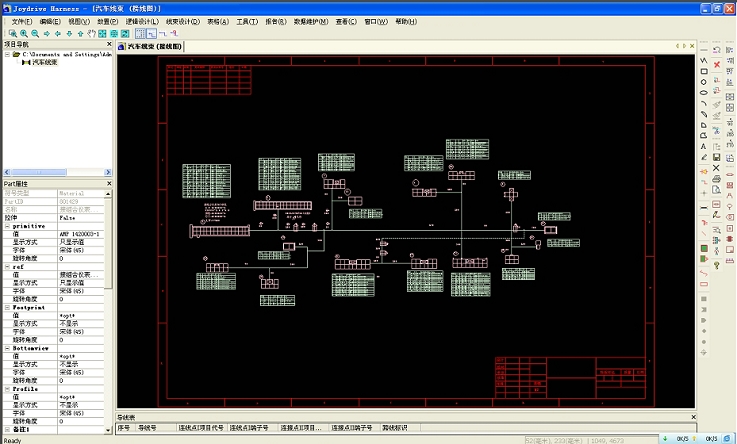Select the text 'A' annotation tool

tap(704, 146)
